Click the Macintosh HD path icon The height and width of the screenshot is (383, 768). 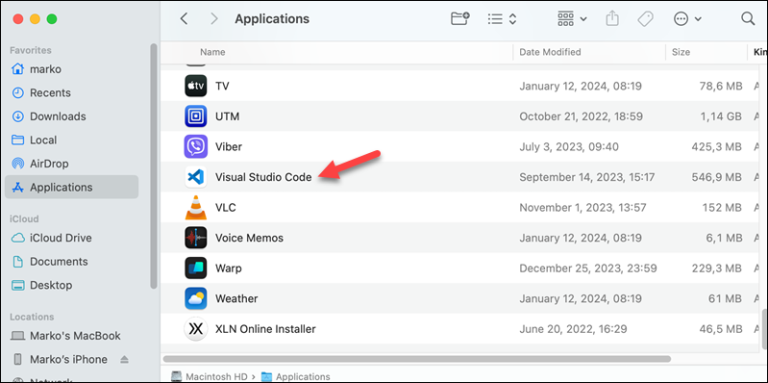coord(176,377)
